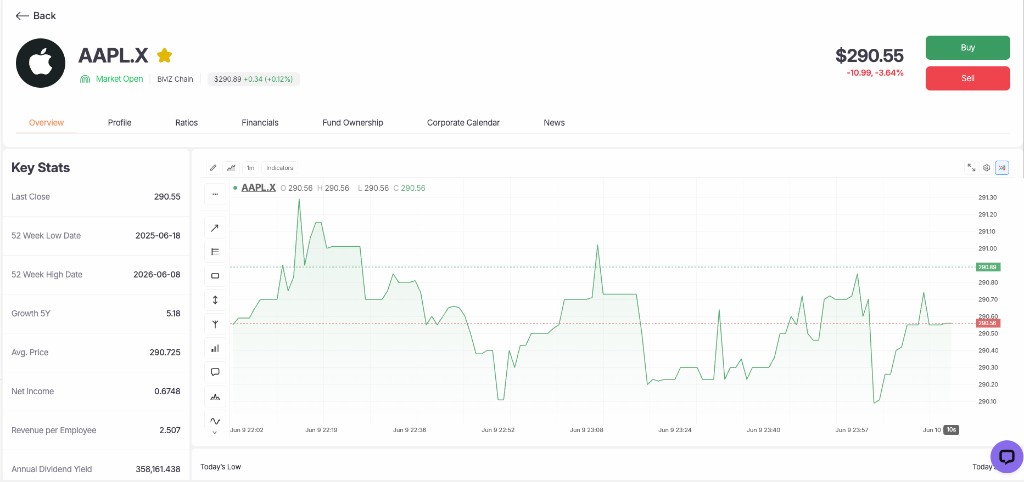Click the three-dots more tools button
This screenshot has height=482, width=1024.
(215, 194)
